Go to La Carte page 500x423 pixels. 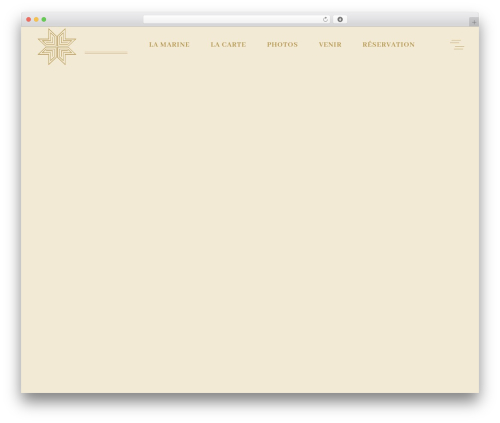click(x=228, y=45)
